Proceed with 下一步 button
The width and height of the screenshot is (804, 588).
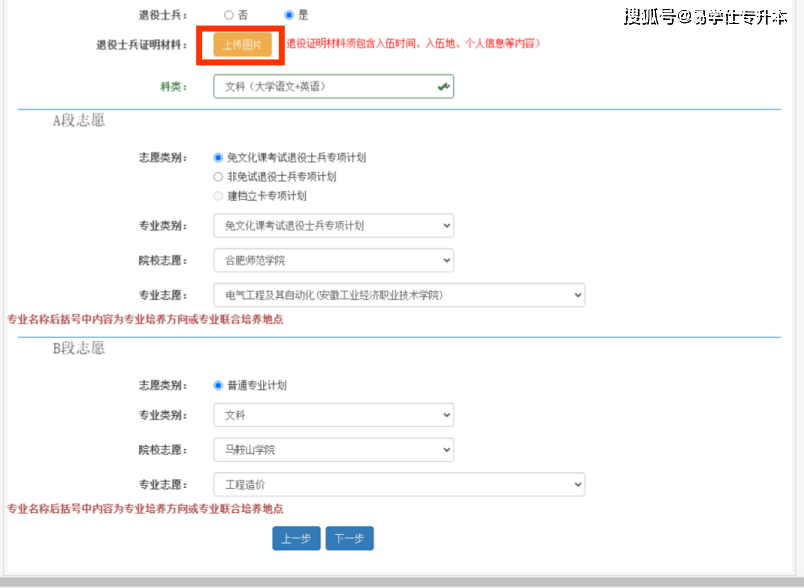(x=349, y=538)
